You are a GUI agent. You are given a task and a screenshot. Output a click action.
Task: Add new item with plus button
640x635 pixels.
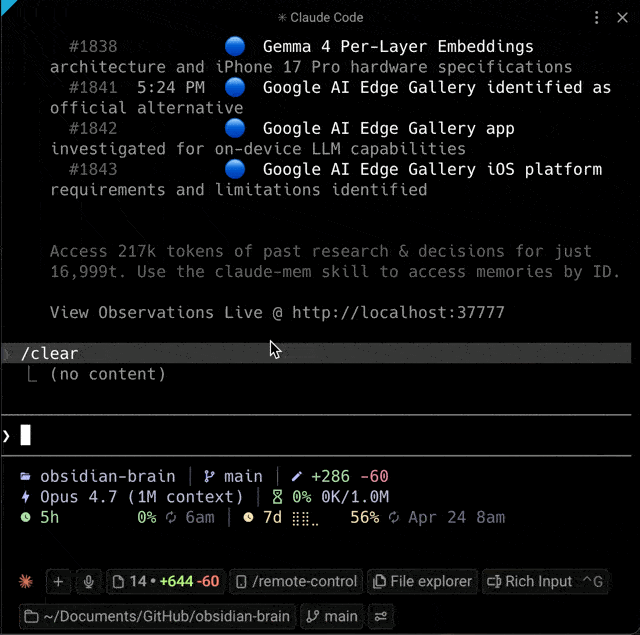[x=58, y=581]
